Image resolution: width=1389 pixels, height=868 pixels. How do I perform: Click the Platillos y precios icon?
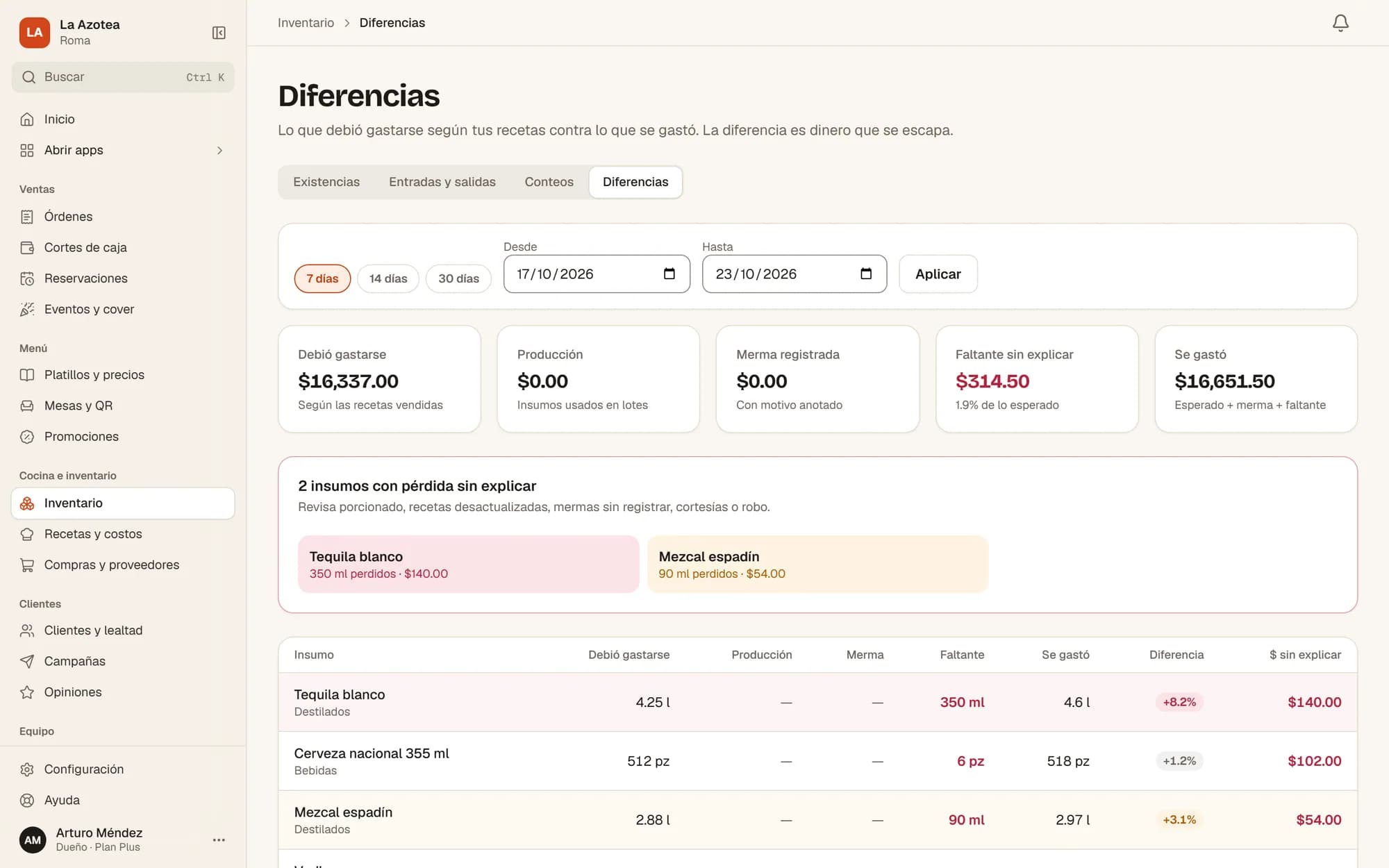pyautogui.click(x=27, y=375)
